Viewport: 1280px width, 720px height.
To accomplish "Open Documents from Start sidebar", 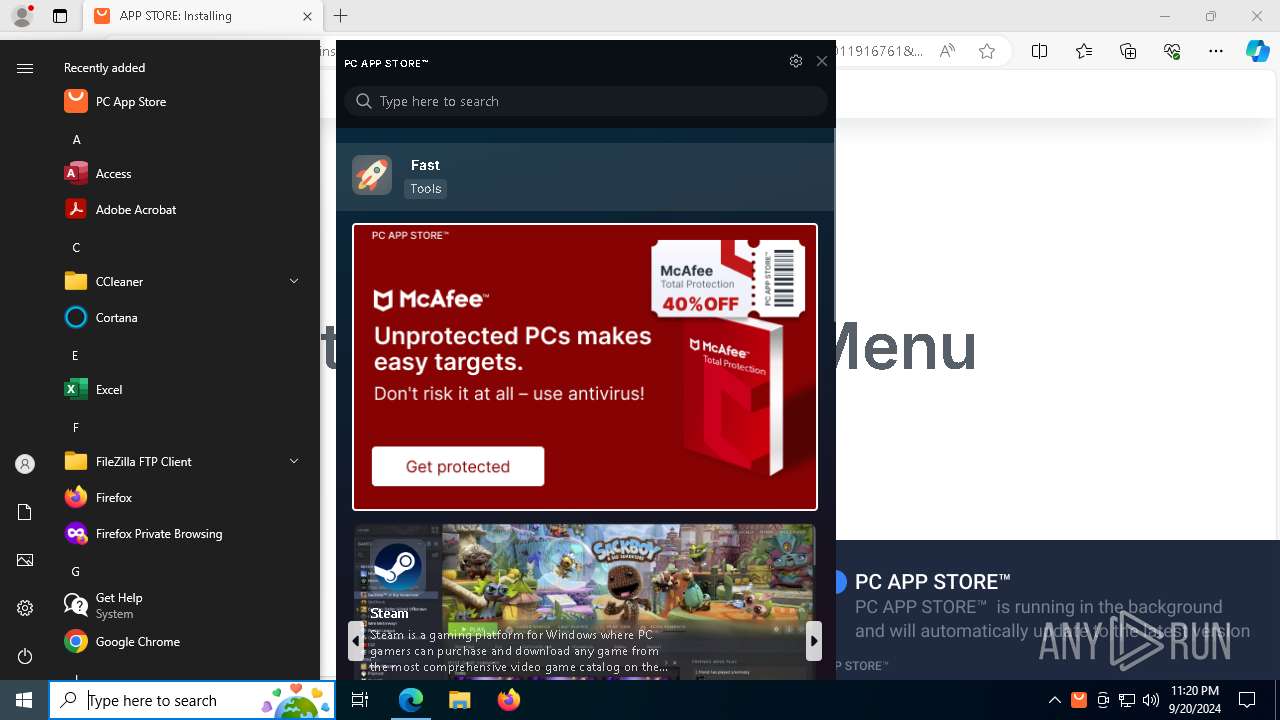I will [25, 512].
